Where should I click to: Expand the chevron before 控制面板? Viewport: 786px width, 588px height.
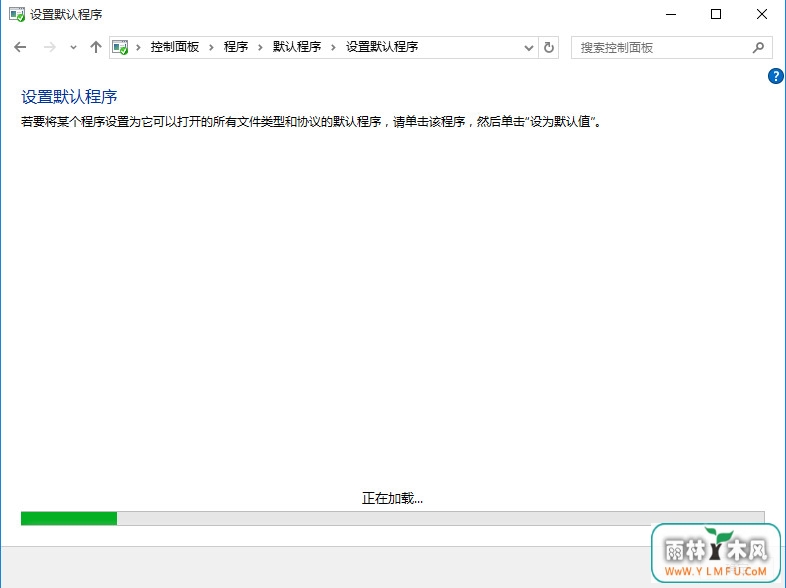click(138, 48)
